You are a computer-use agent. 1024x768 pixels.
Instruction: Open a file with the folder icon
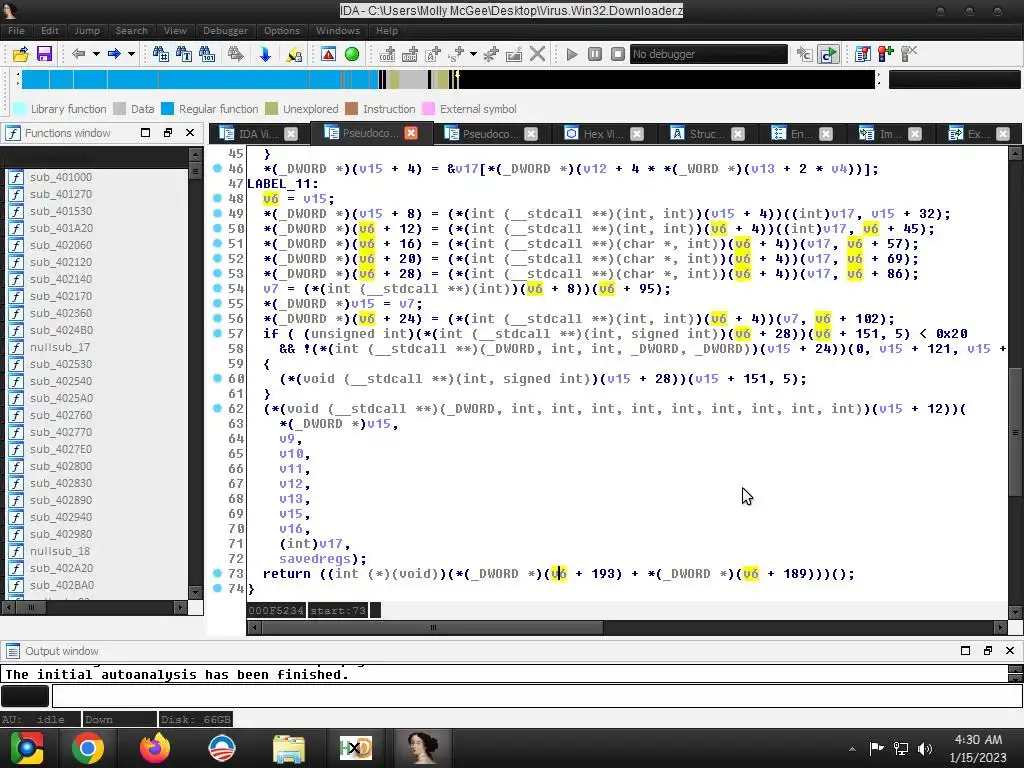(x=20, y=54)
